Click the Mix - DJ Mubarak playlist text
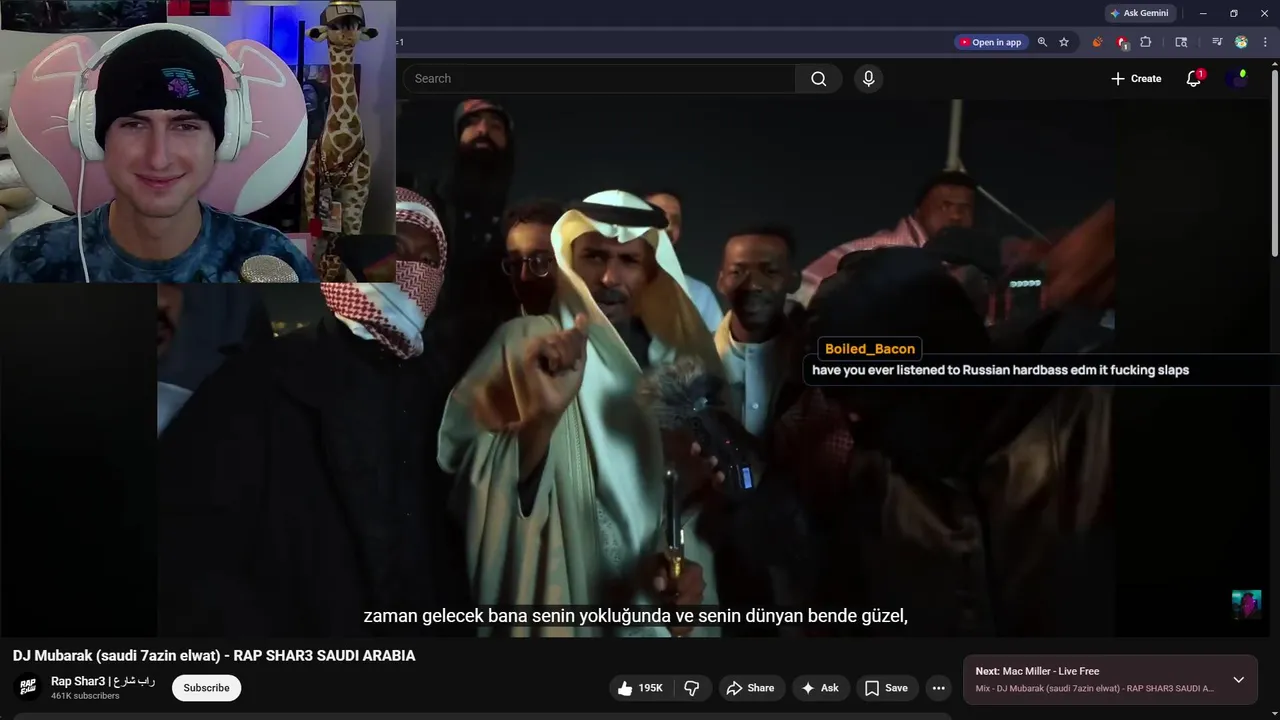Viewport: 1280px width, 720px height. 1094,689
